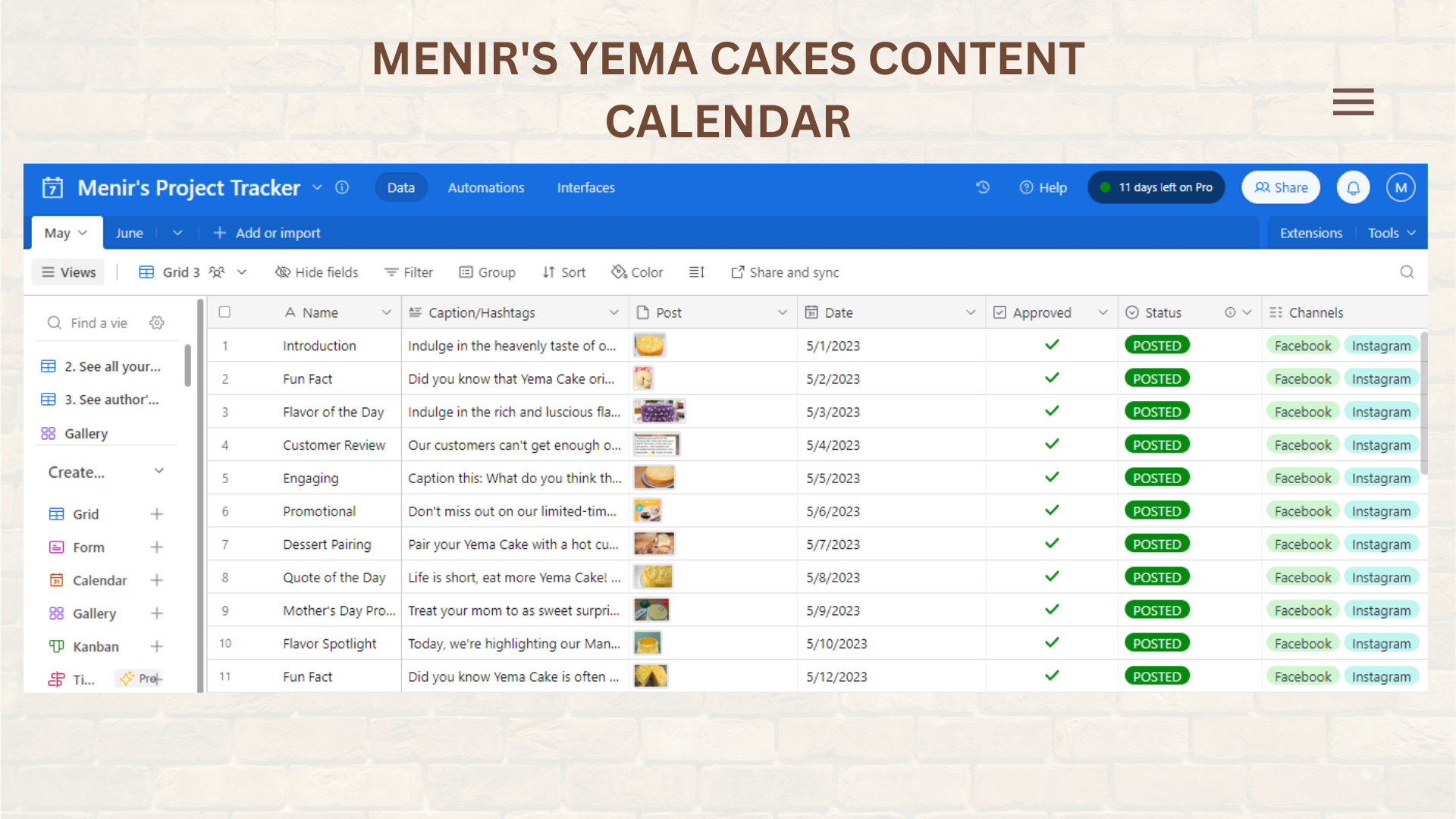1456x819 pixels.
Task: Collapse the Create section chevron
Action: click(159, 472)
